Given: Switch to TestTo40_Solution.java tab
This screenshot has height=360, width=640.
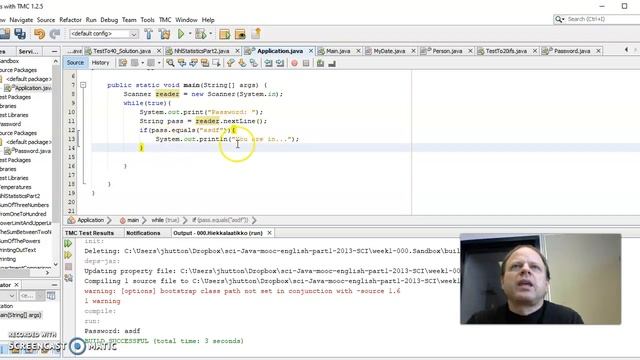Looking at the screenshot, I should coord(122,51).
